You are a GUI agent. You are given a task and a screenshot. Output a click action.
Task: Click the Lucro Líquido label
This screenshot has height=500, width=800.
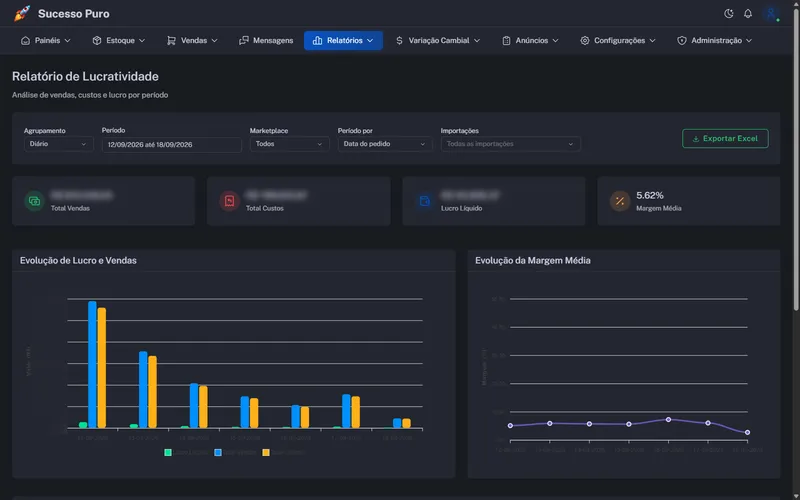point(462,208)
